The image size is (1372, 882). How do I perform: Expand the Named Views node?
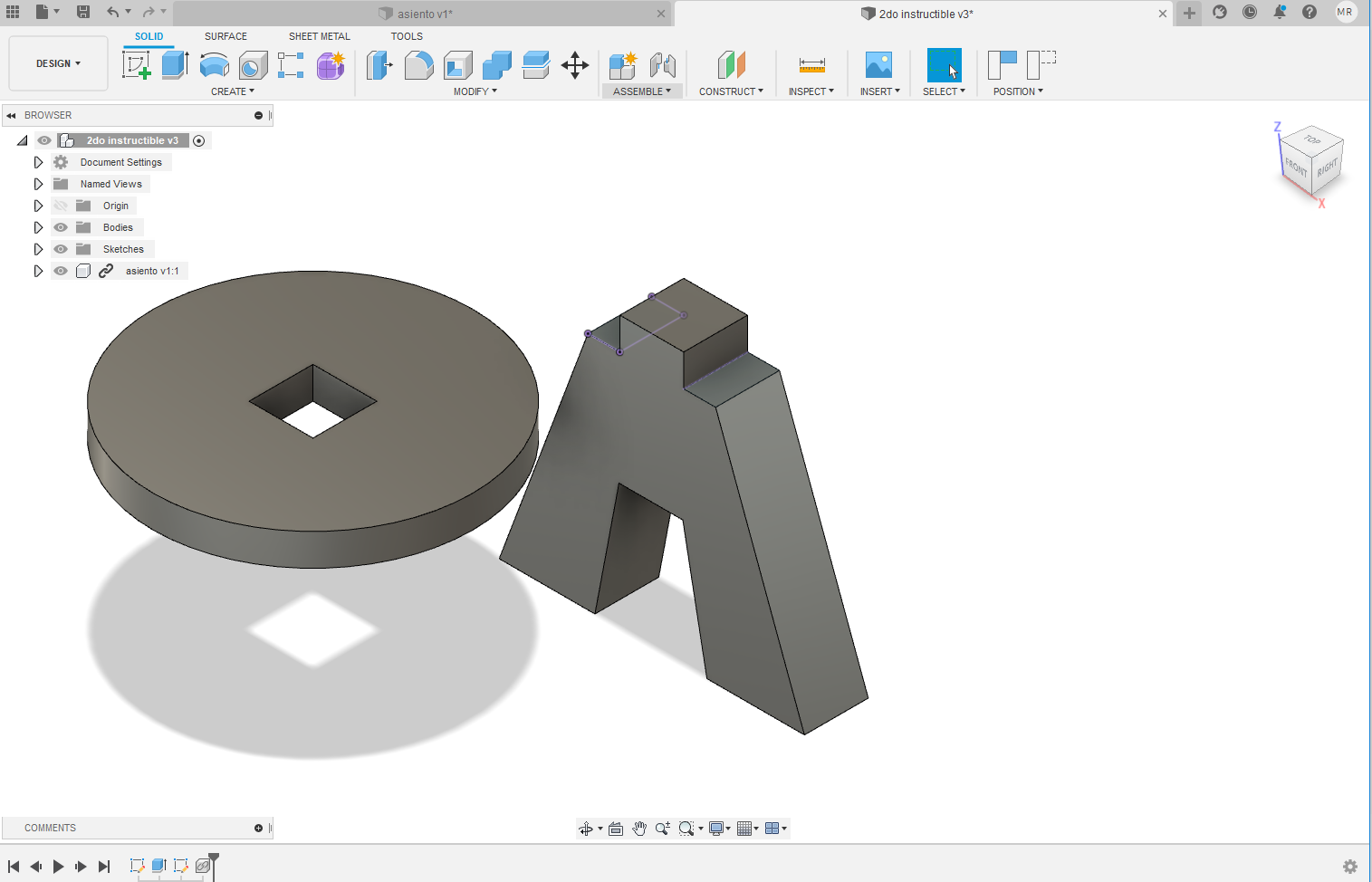click(x=38, y=184)
